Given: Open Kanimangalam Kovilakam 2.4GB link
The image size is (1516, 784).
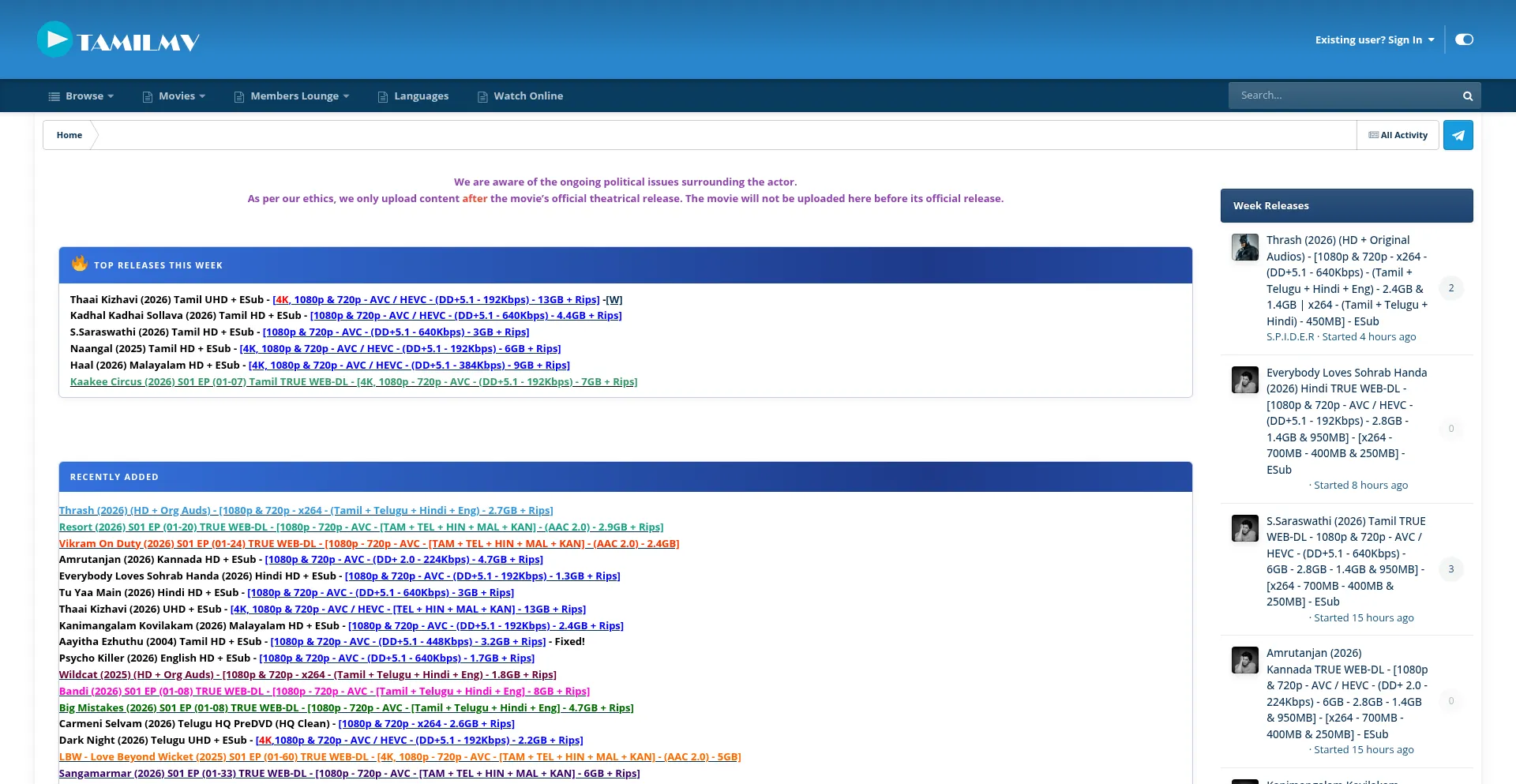Looking at the screenshot, I should 486,626.
